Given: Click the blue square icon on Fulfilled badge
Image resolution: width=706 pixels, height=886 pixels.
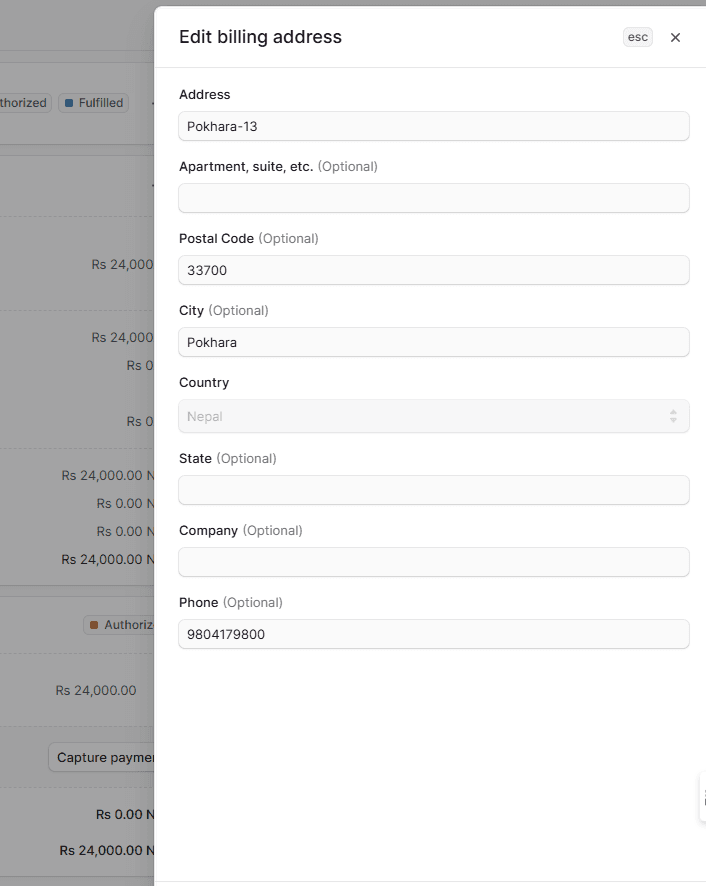Looking at the screenshot, I should [67, 102].
